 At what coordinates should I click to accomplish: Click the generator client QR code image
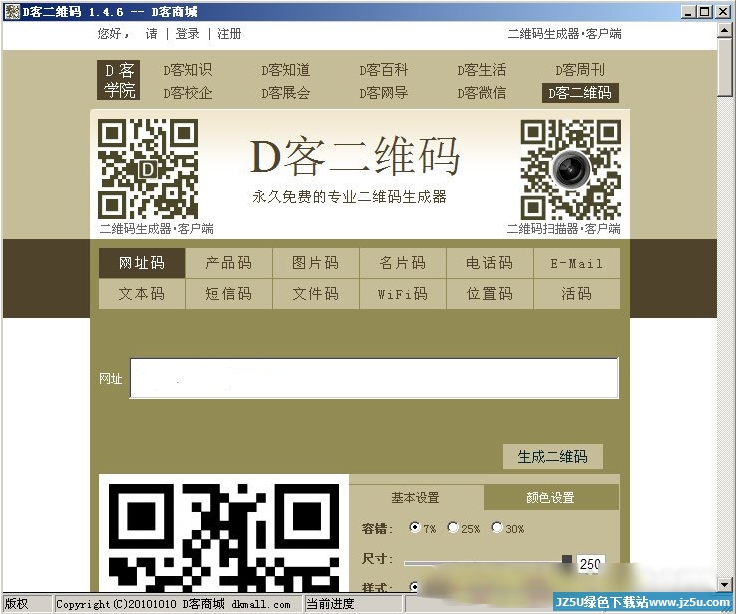[148, 169]
